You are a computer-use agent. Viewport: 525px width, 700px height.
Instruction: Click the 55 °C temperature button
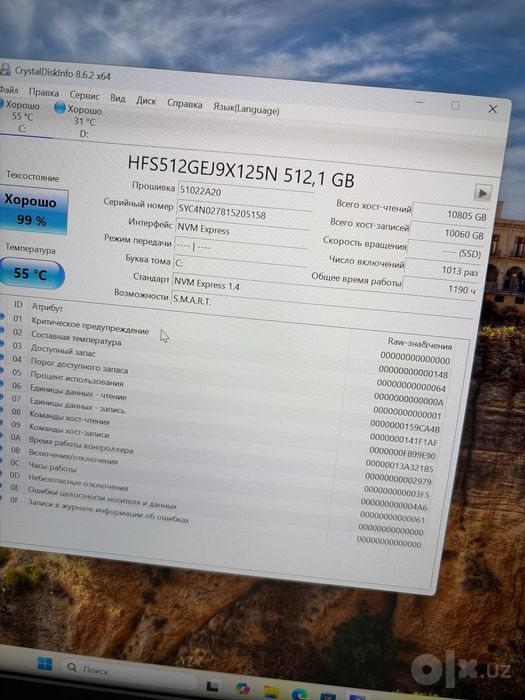30,273
